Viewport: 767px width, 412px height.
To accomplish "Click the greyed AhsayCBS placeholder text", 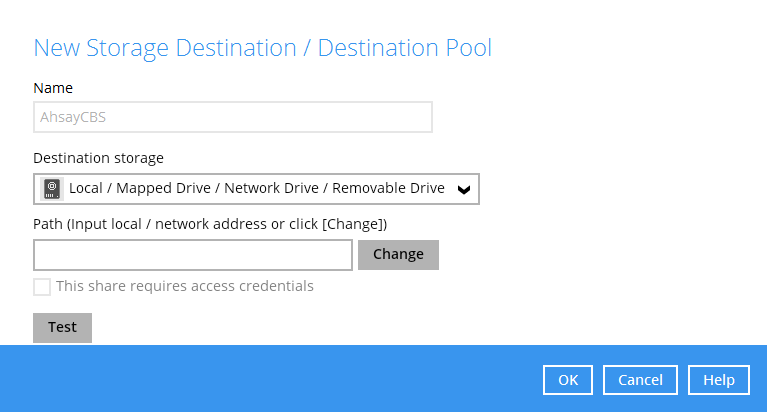I will click(73, 117).
